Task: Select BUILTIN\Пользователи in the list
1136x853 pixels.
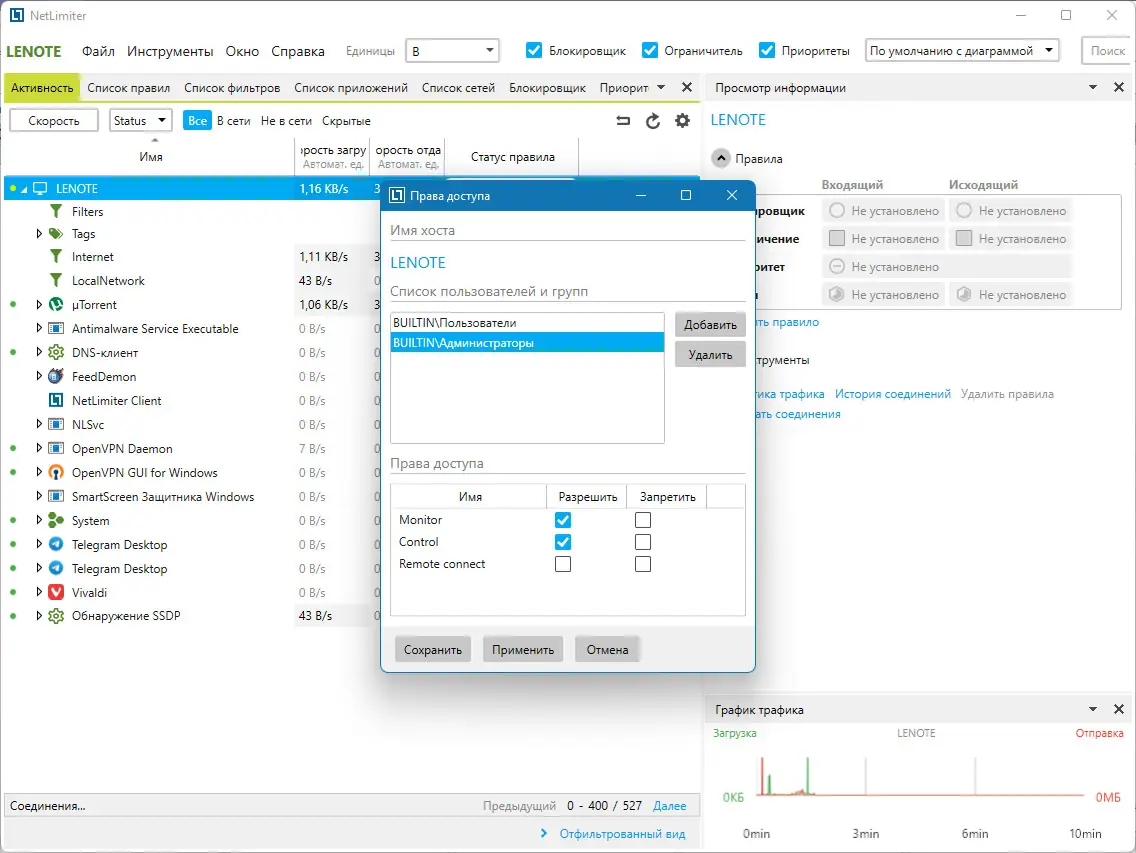Action: click(x=527, y=323)
